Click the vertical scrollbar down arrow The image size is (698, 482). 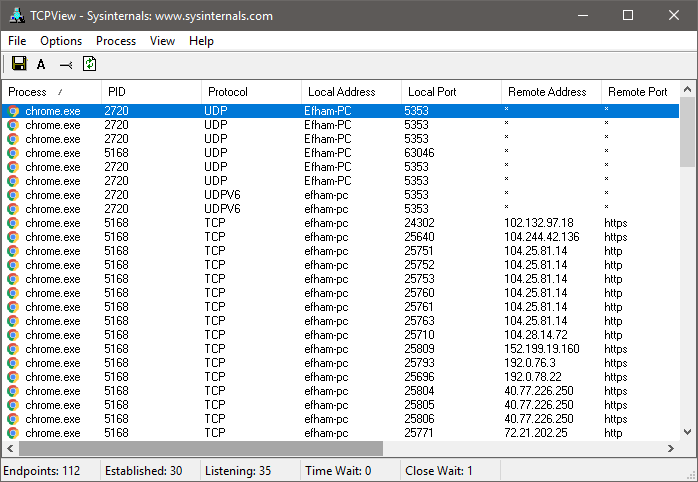pyautogui.click(x=687, y=432)
